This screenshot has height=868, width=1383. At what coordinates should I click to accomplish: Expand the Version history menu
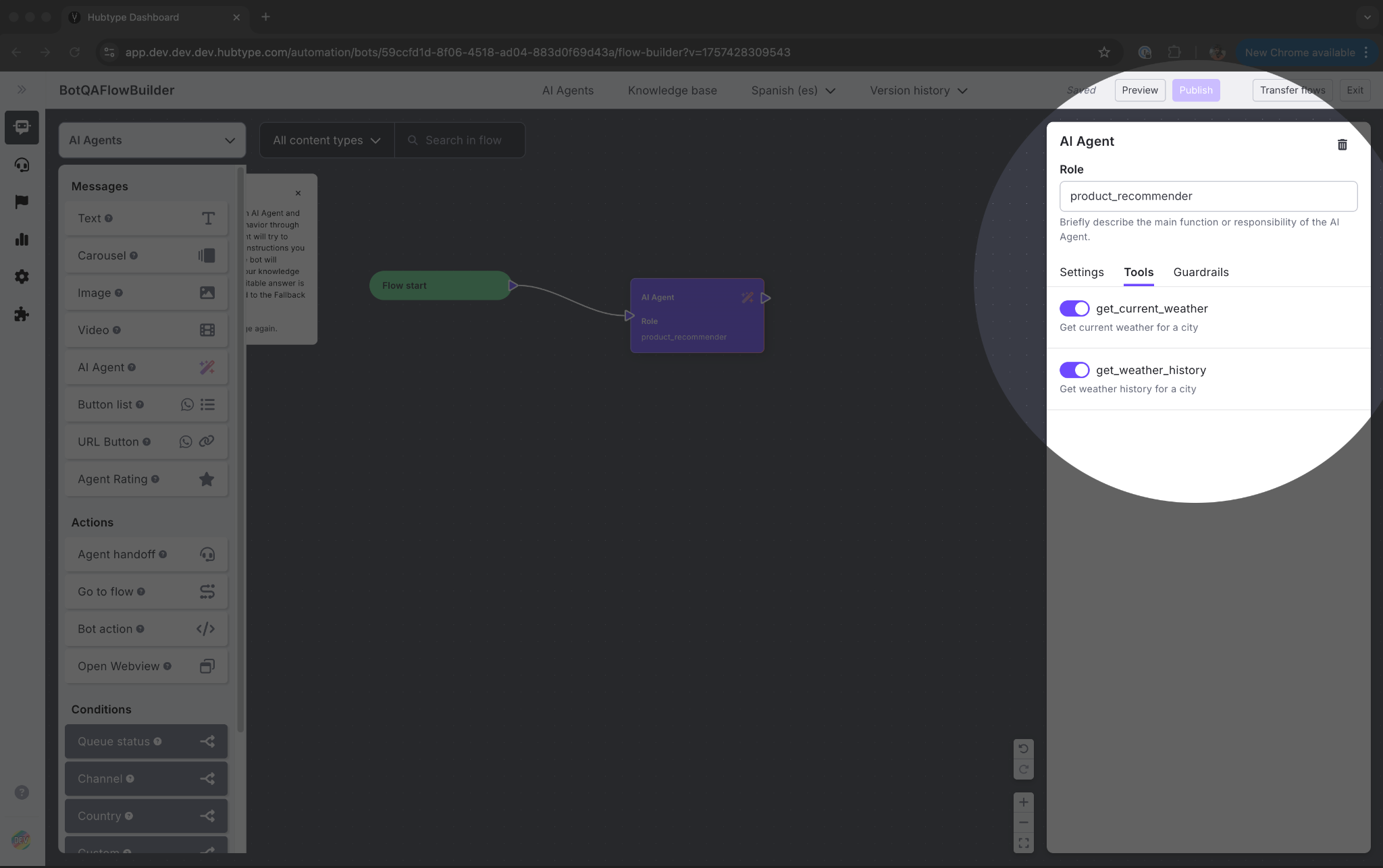pos(918,90)
